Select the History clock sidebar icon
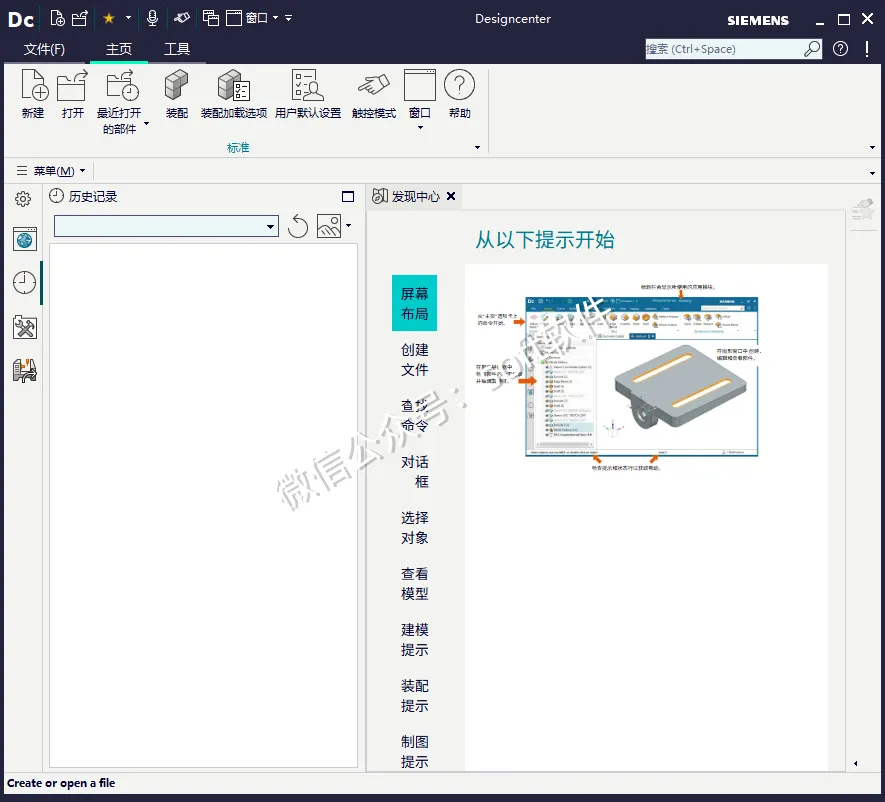The height and width of the screenshot is (802, 885). pos(24,282)
